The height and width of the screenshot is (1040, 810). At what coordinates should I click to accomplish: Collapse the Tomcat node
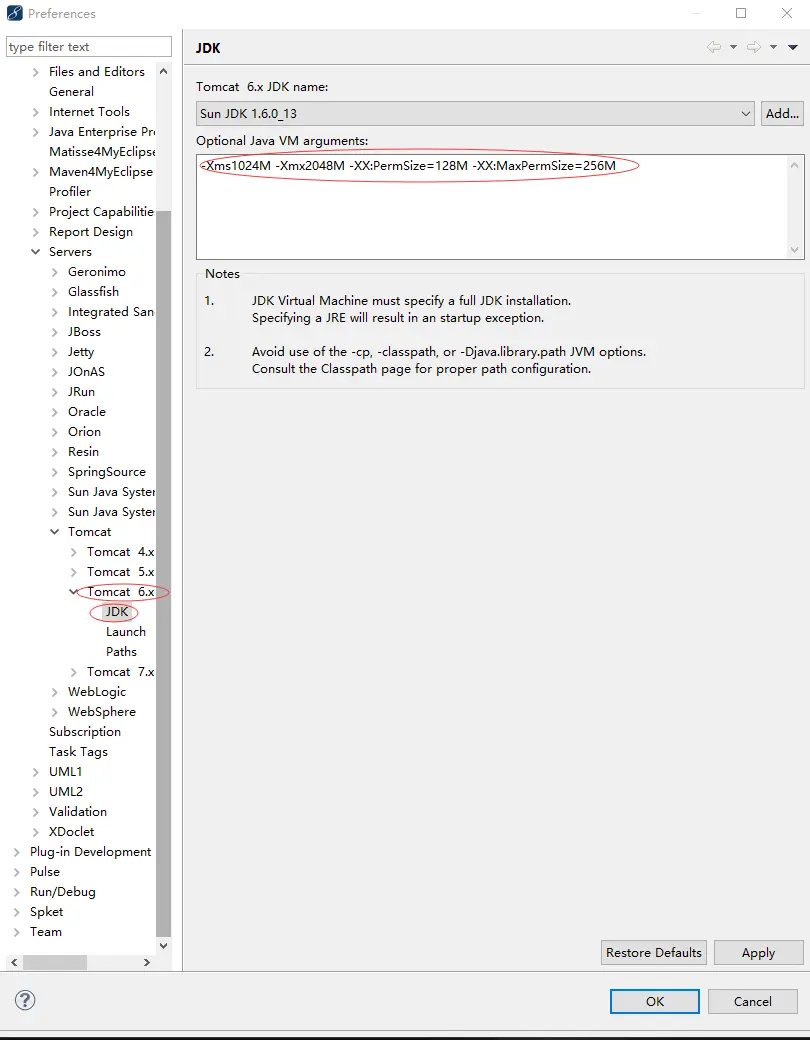55,531
